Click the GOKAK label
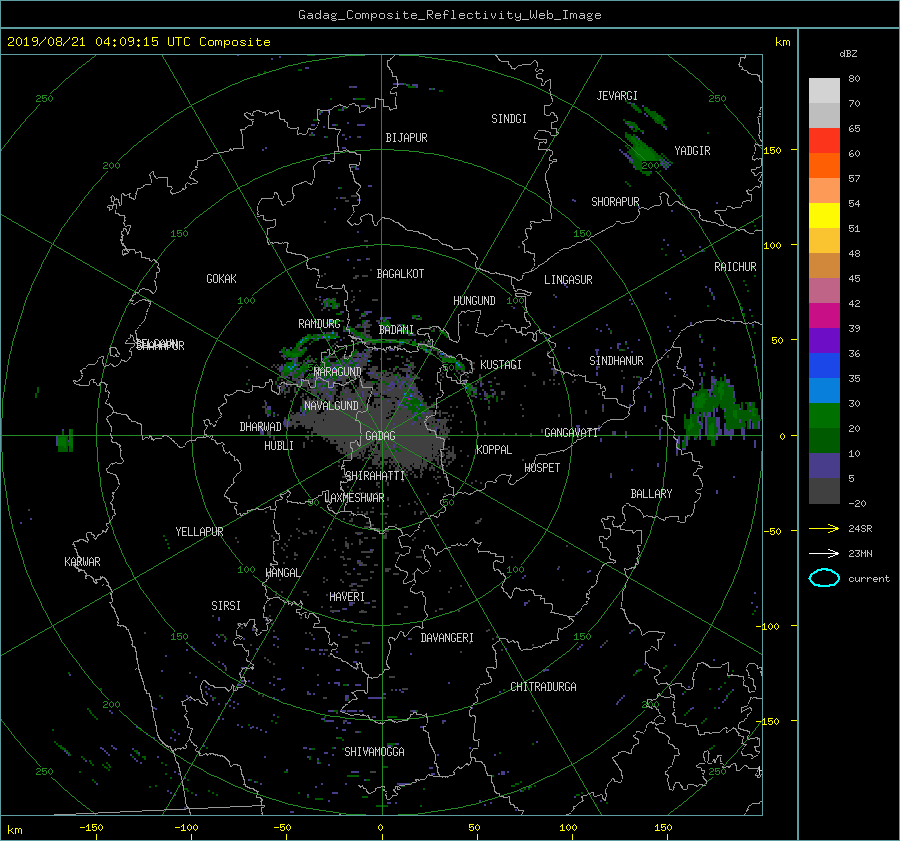The height and width of the screenshot is (841, 900). point(222,279)
